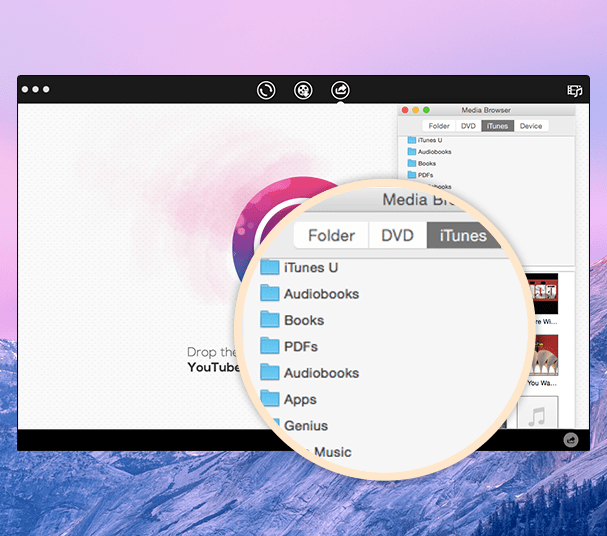Click the circular arrows convert icon in top toolbar
This screenshot has width=607, height=536.
click(266, 90)
